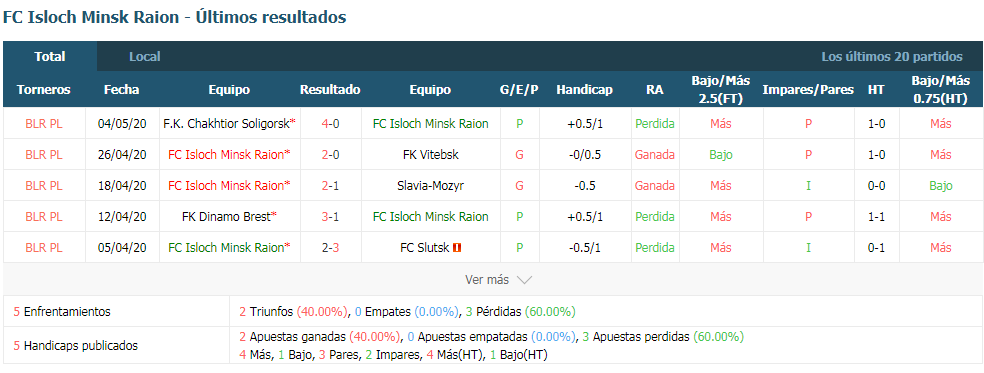Open the 3-1 result versus Dinamo Brest
The image size is (984, 373).
click(x=330, y=217)
